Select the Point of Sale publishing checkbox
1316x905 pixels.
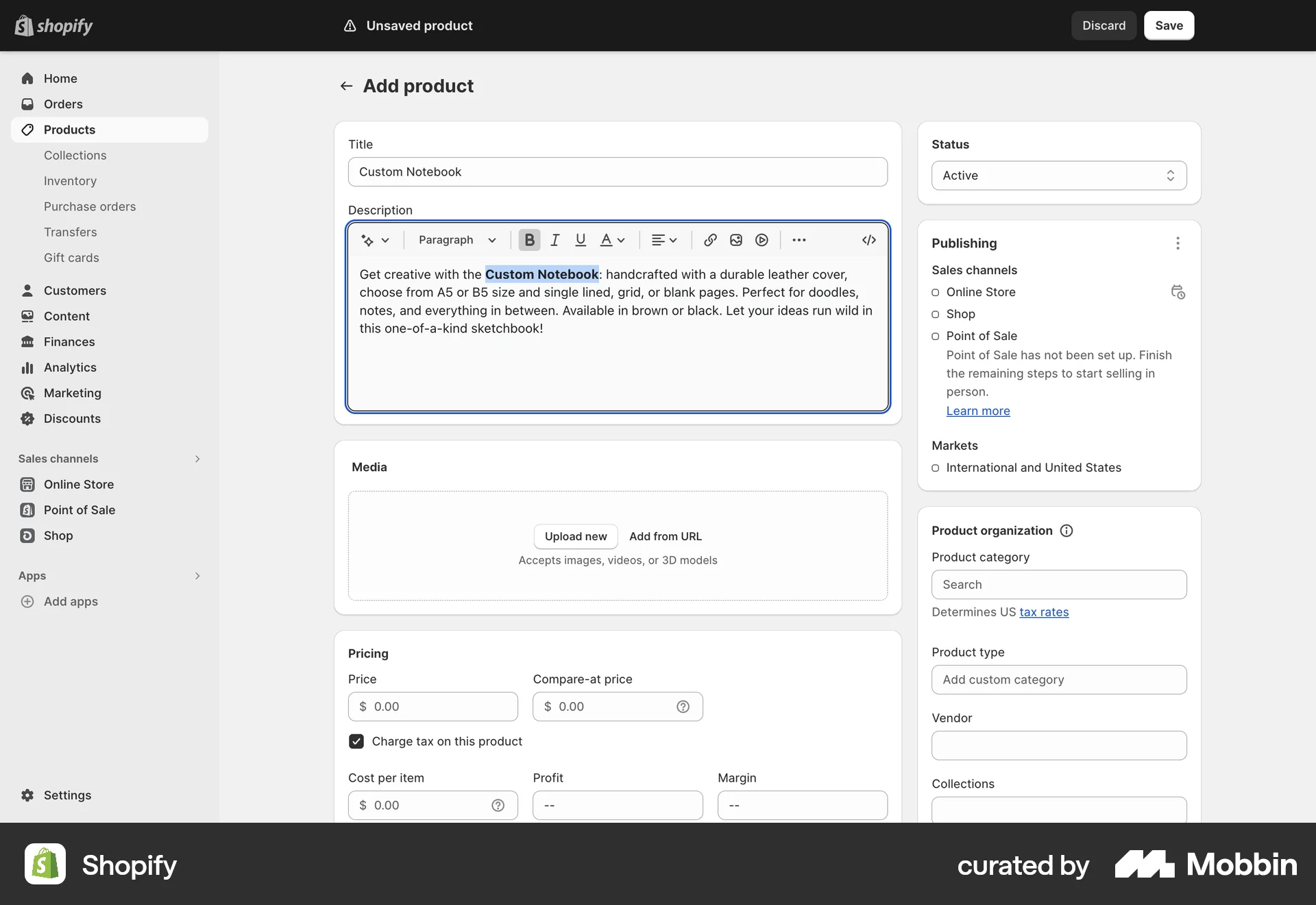(x=936, y=336)
